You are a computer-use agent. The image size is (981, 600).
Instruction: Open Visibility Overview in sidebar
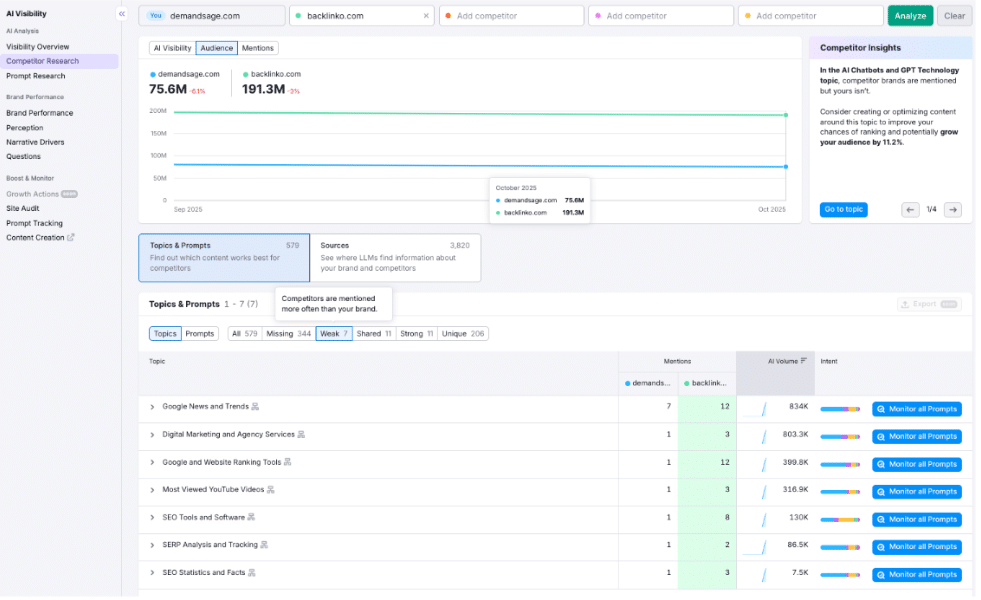pos(38,47)
